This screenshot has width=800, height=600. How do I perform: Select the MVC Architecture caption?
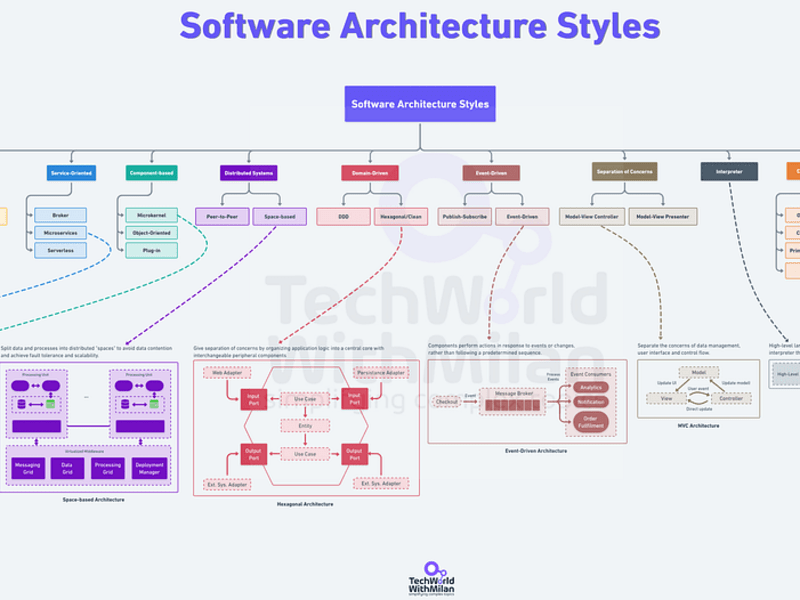pyautogui.click(x=698, y=426)
